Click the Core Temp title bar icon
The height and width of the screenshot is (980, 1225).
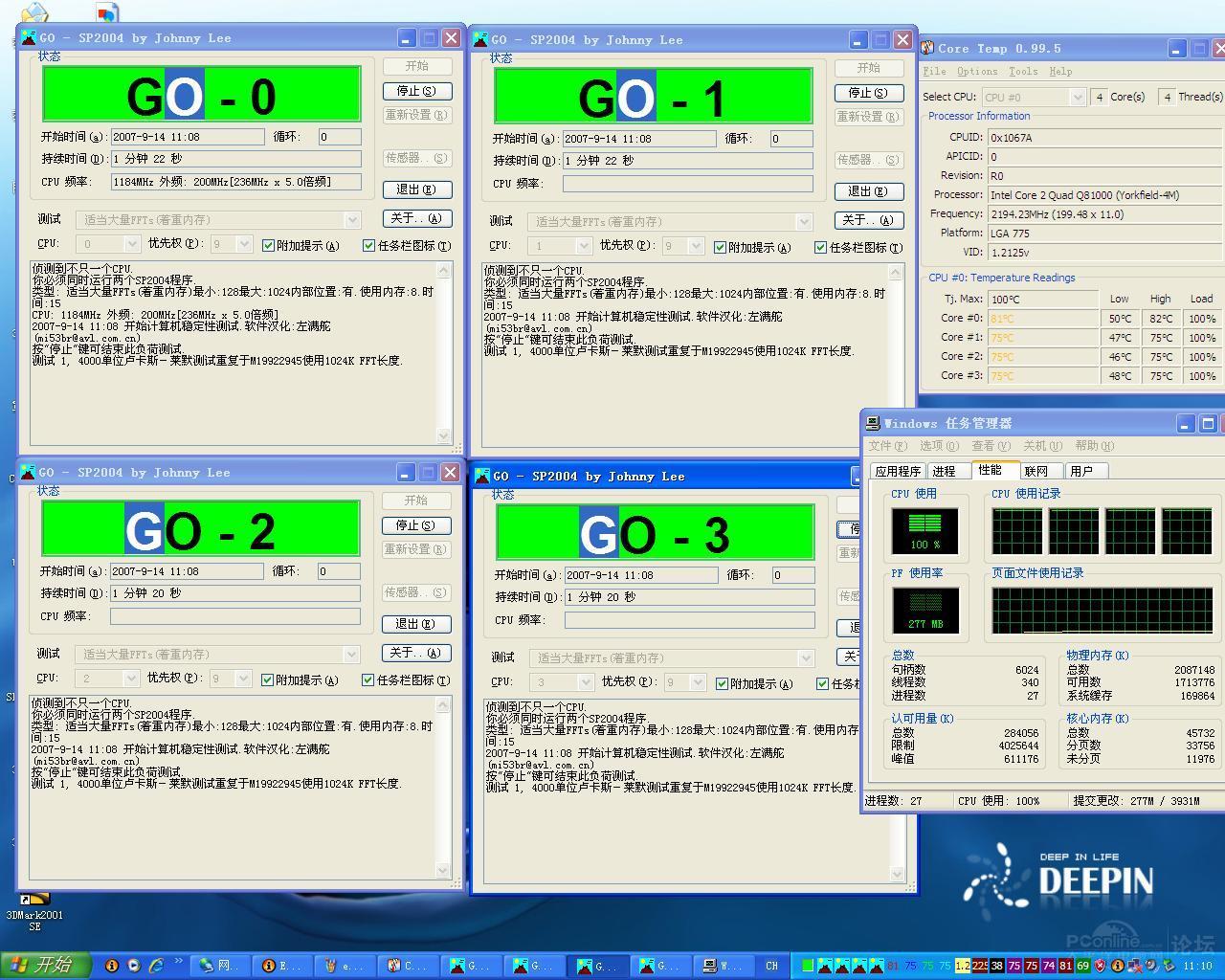pyautogui.click(x=927, y=48)
